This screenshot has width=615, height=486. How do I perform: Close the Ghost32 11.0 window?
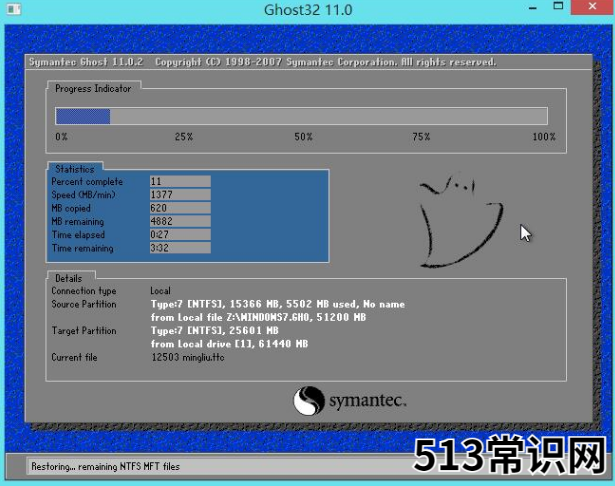(592, 7)
